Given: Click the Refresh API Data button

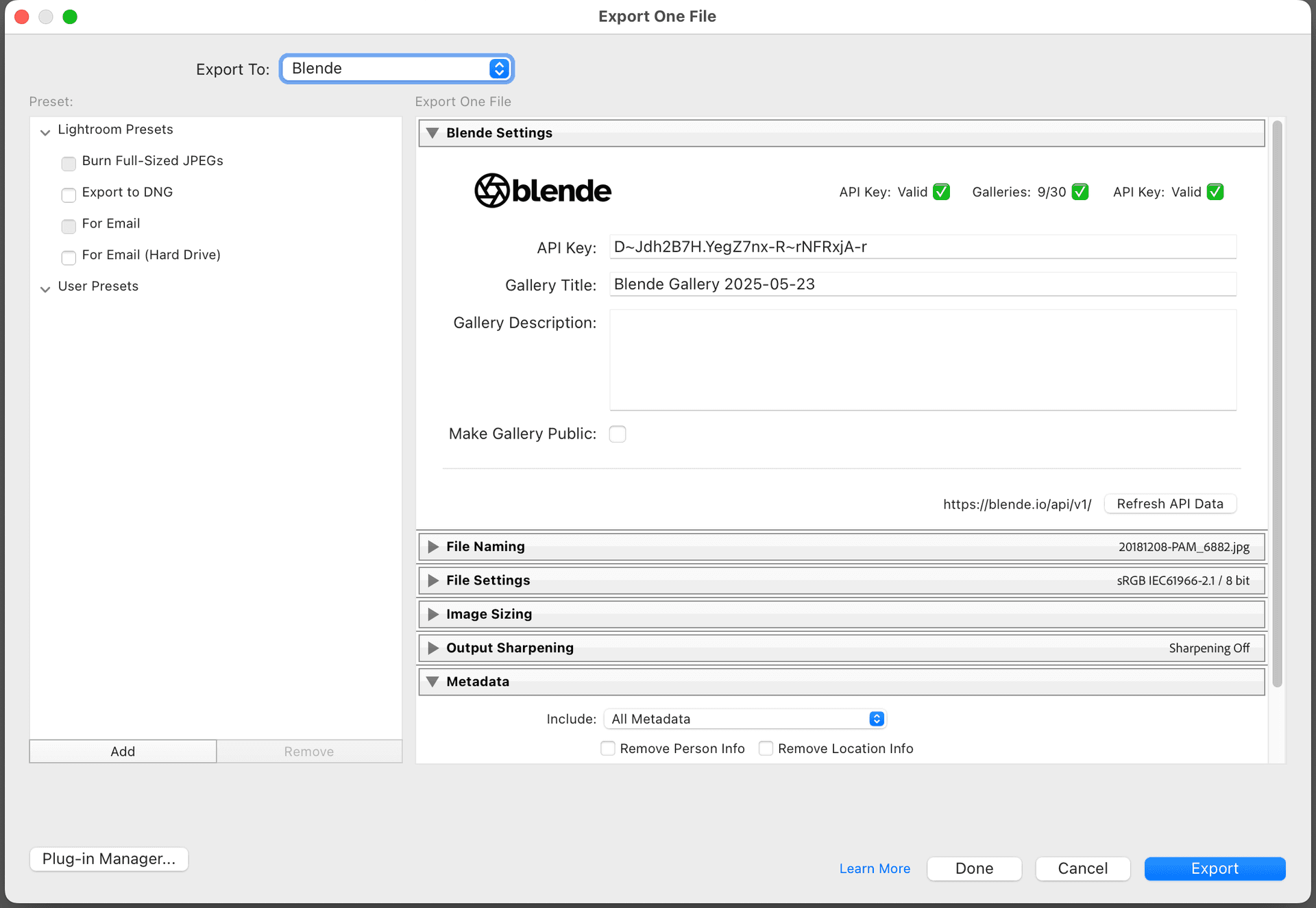Looking at the screenshot, I should 1170,504.
